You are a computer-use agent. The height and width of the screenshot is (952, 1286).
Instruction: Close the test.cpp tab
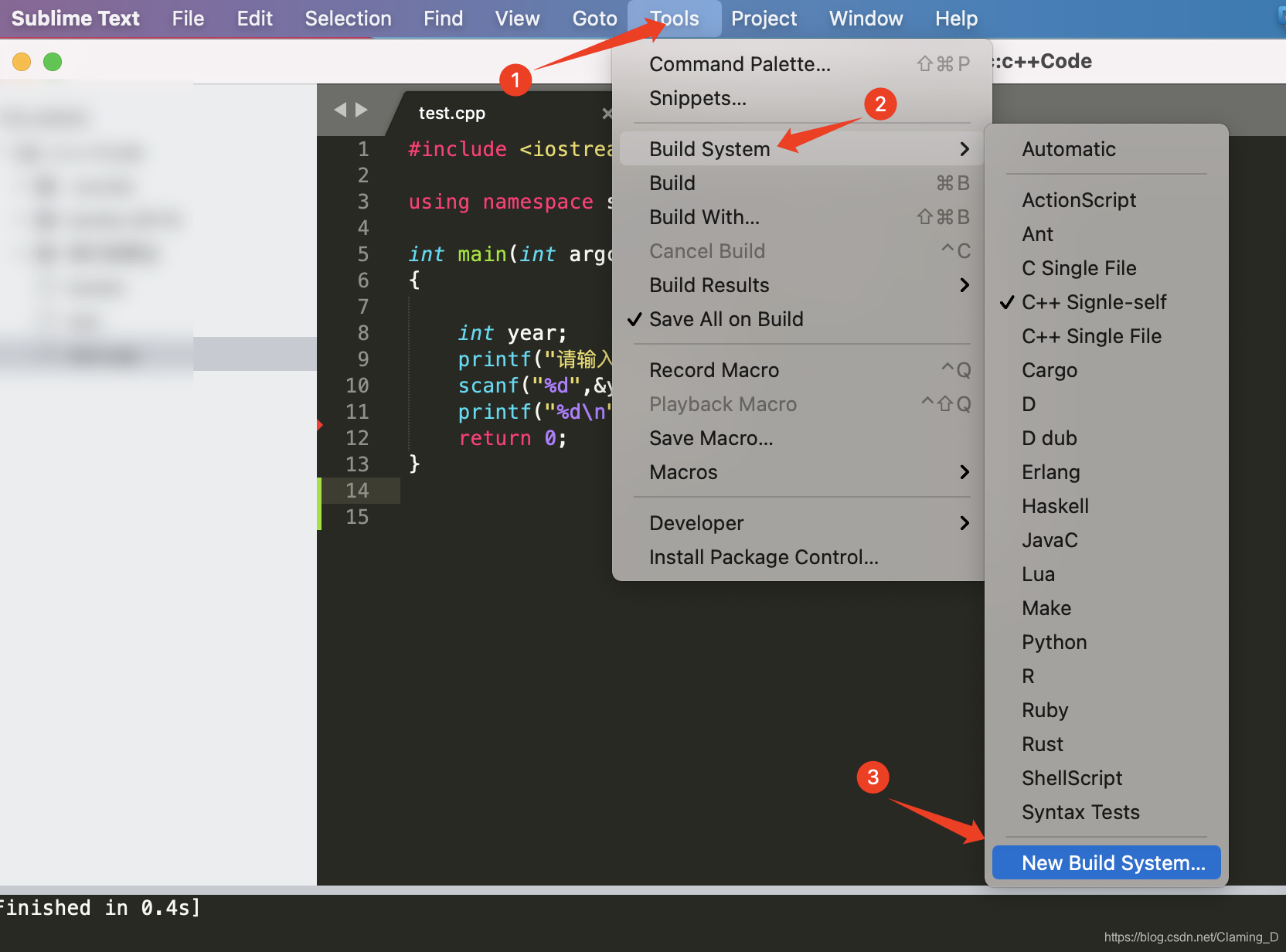(607, 114)
